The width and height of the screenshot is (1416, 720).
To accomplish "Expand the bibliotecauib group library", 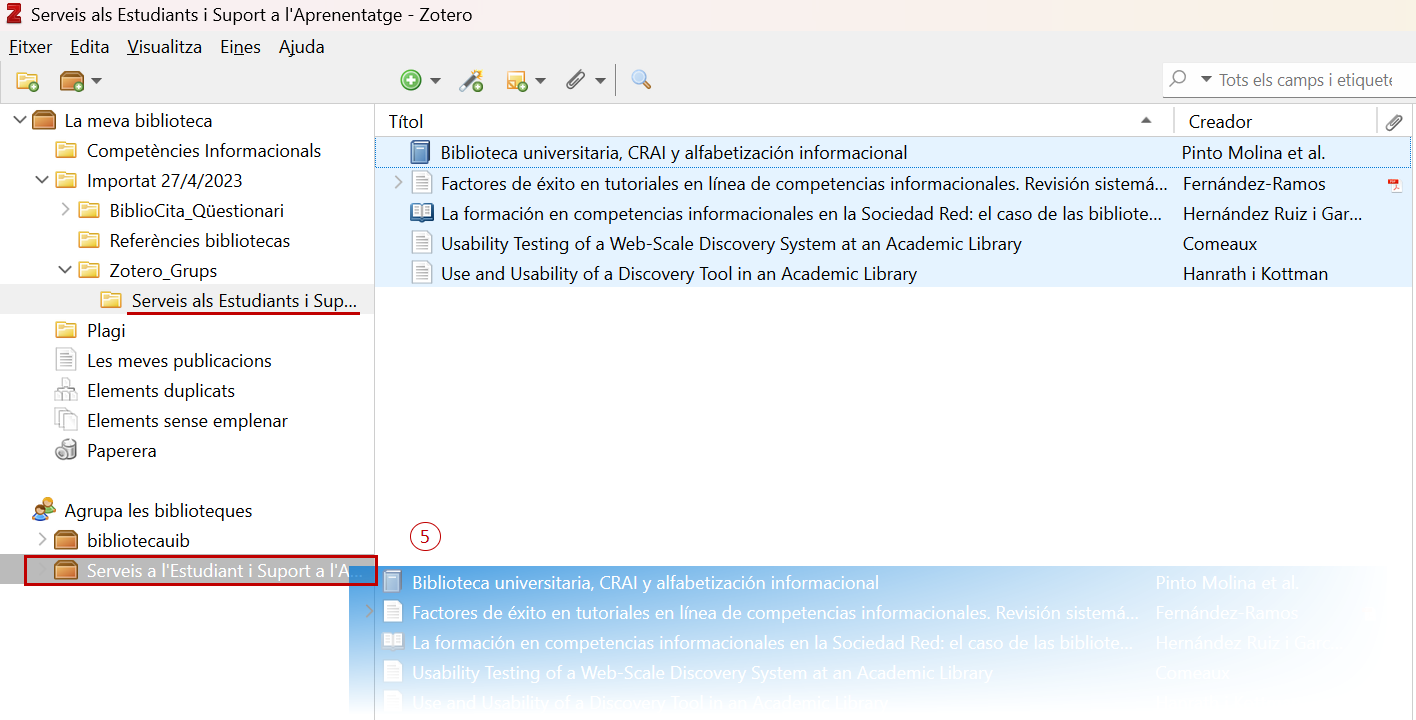I will [x=42, y=540].
